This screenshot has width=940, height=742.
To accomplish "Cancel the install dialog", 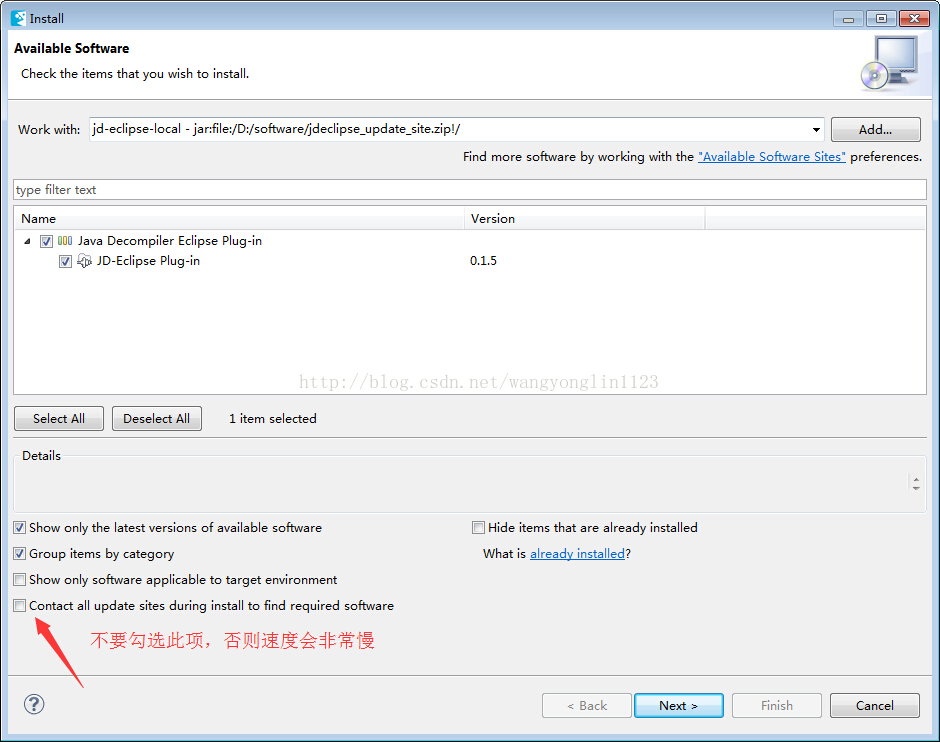I will 875,705.
